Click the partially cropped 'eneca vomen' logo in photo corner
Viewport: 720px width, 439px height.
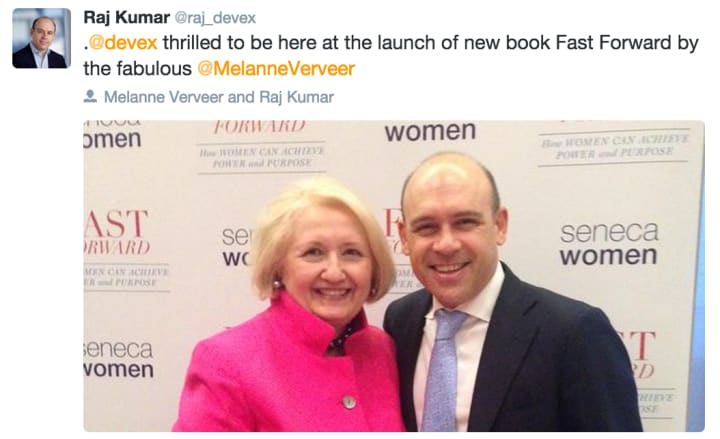tap(118, 360)
